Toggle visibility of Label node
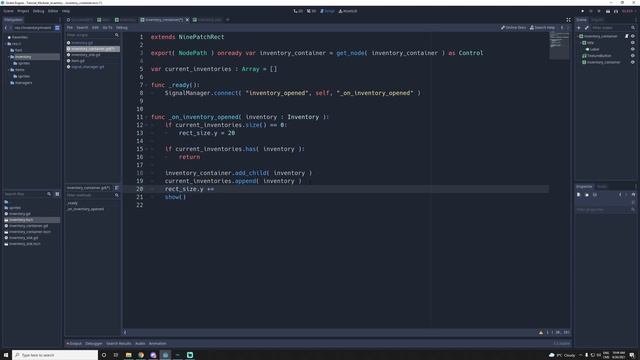This screenshot has width=640, height=360. [633, 49]
